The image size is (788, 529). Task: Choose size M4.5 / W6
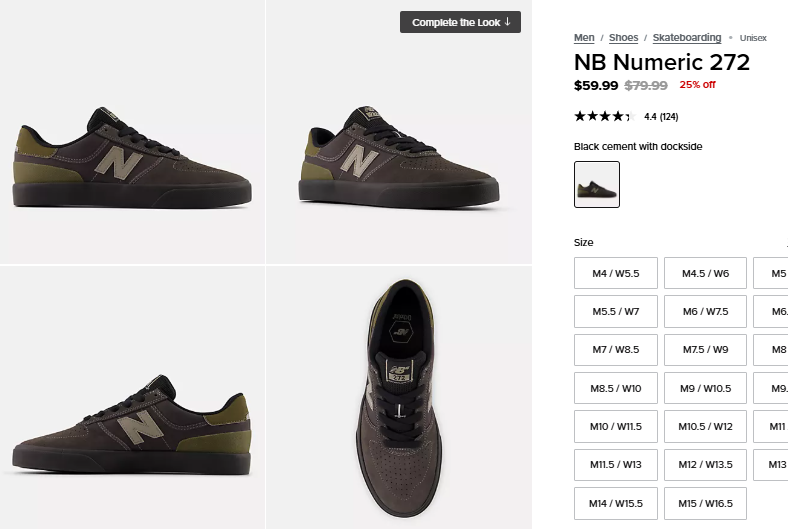(705, 273)
